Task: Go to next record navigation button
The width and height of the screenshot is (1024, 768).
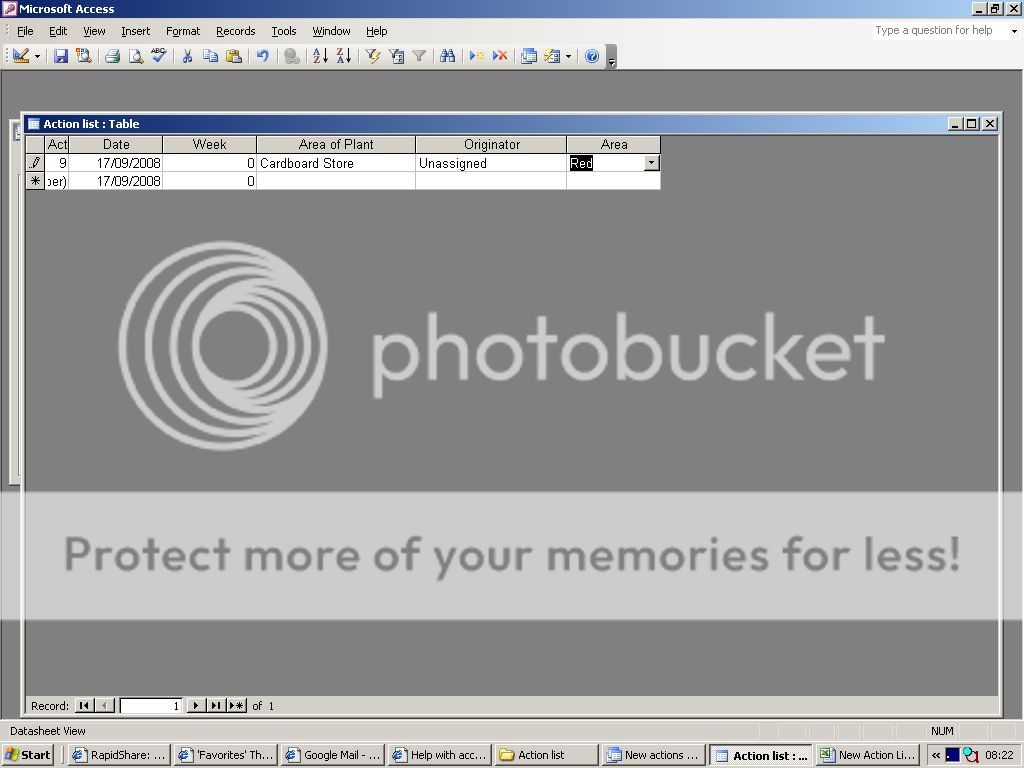Action: click(x=195, y=705)
